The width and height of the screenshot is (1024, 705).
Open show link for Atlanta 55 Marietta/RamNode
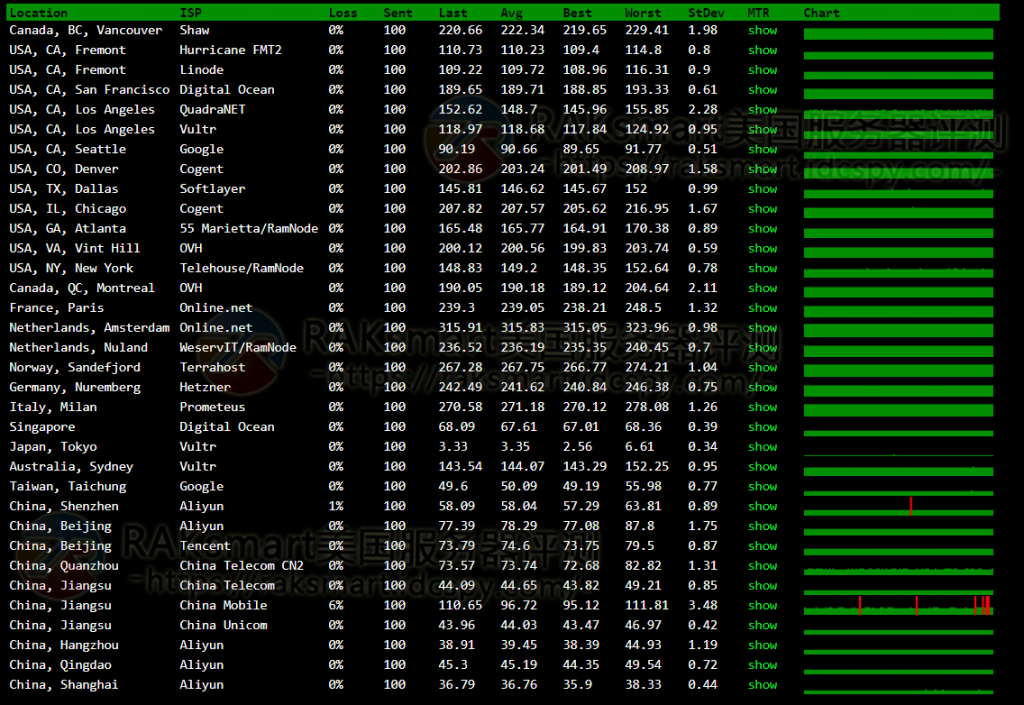point(762,228)
